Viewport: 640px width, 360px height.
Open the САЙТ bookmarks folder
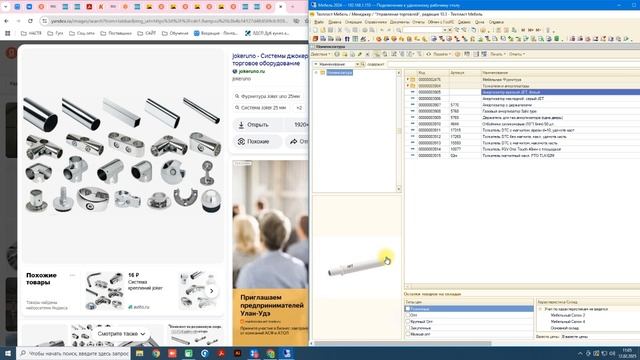pyautogui.click(x=147, y=33)
